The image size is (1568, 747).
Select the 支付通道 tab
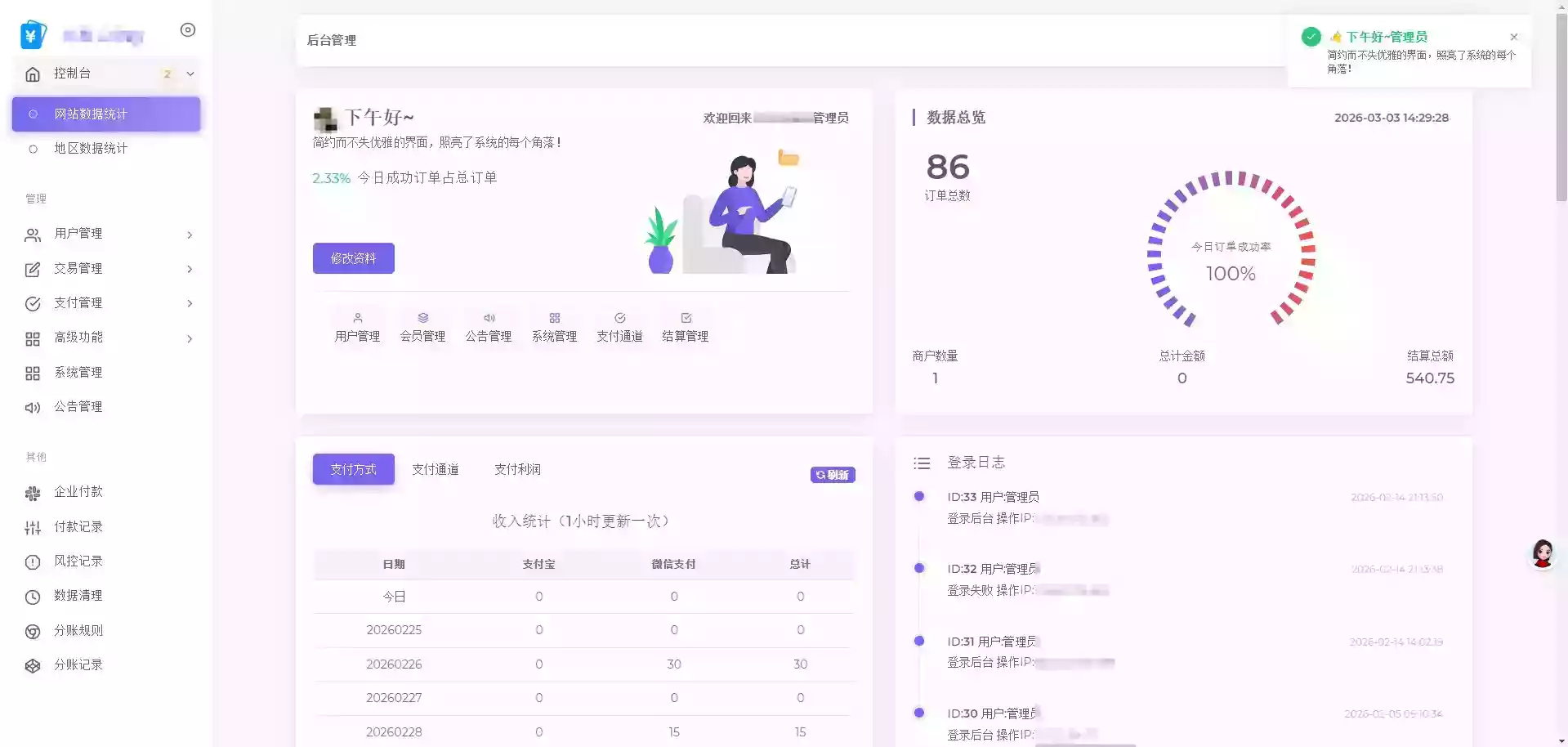[x=436, y=469]
